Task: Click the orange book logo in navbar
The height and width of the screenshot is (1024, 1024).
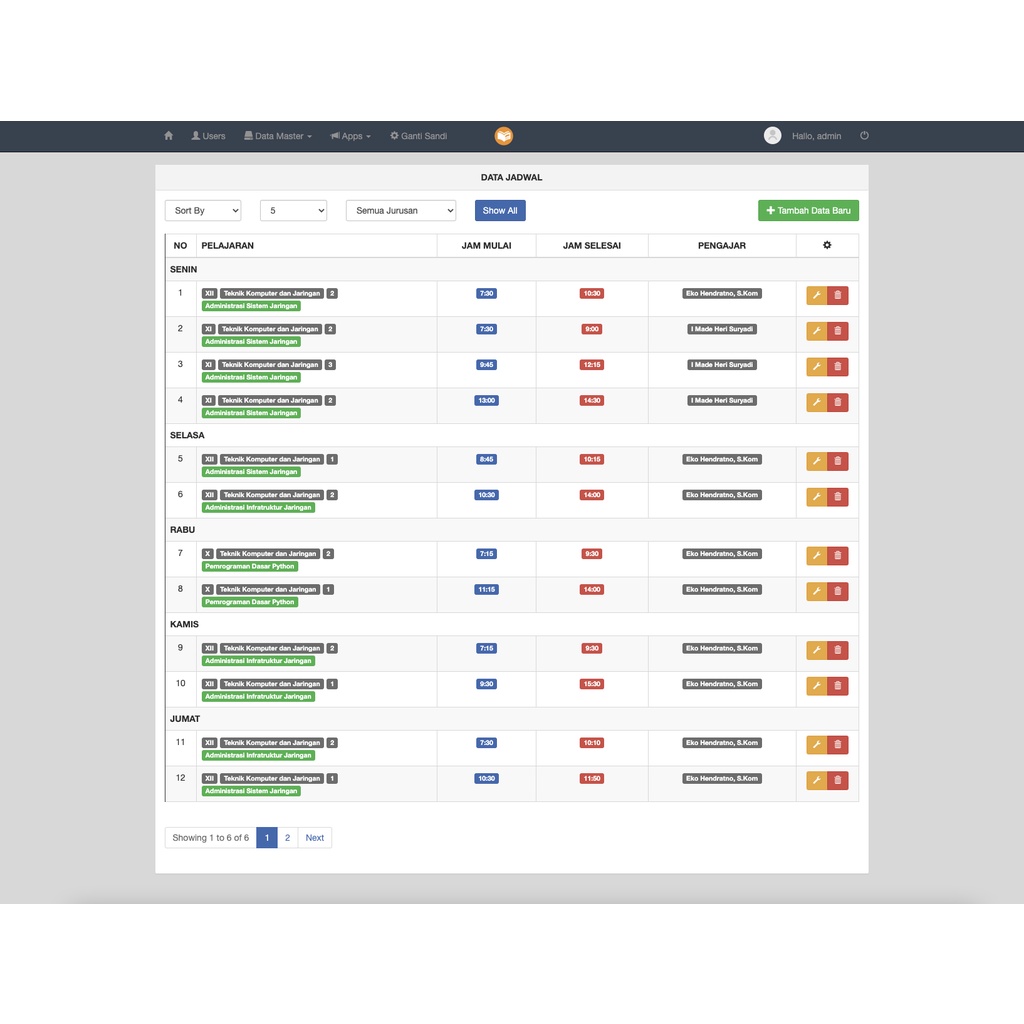Action: click(x=504, y=136)
